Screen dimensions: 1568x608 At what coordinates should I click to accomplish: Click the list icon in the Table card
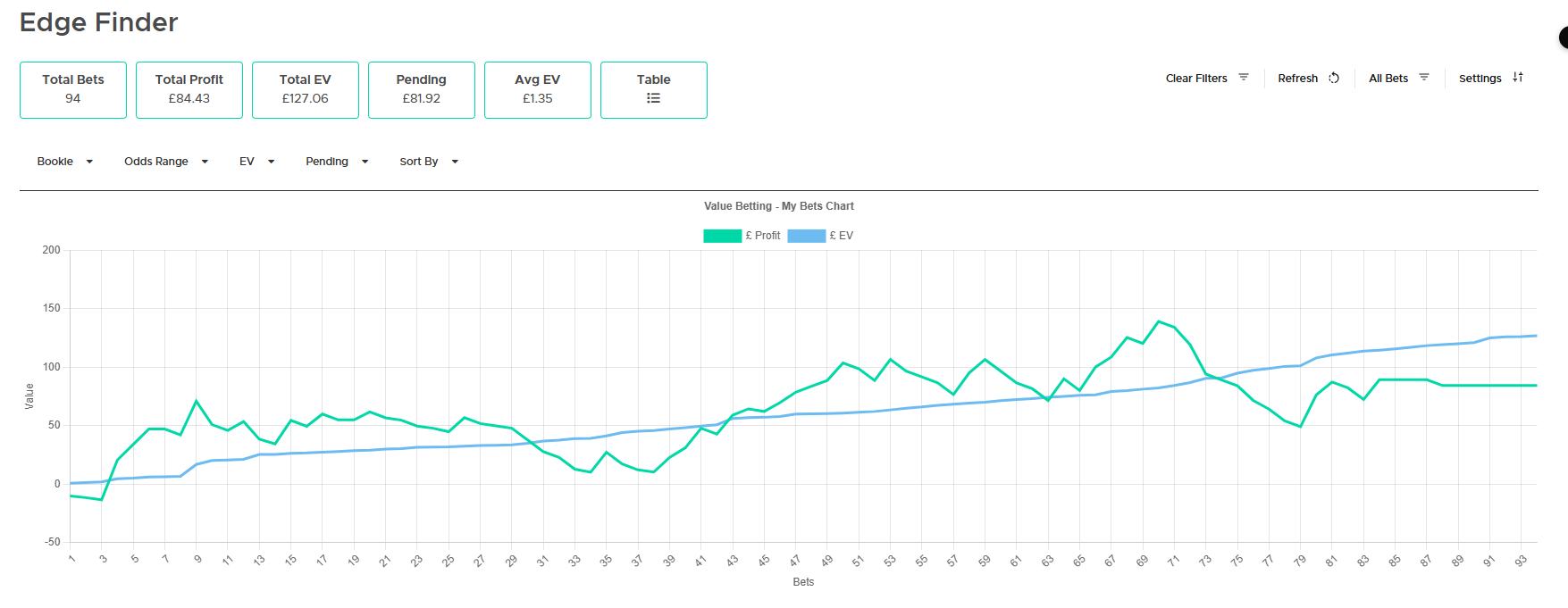653,98
